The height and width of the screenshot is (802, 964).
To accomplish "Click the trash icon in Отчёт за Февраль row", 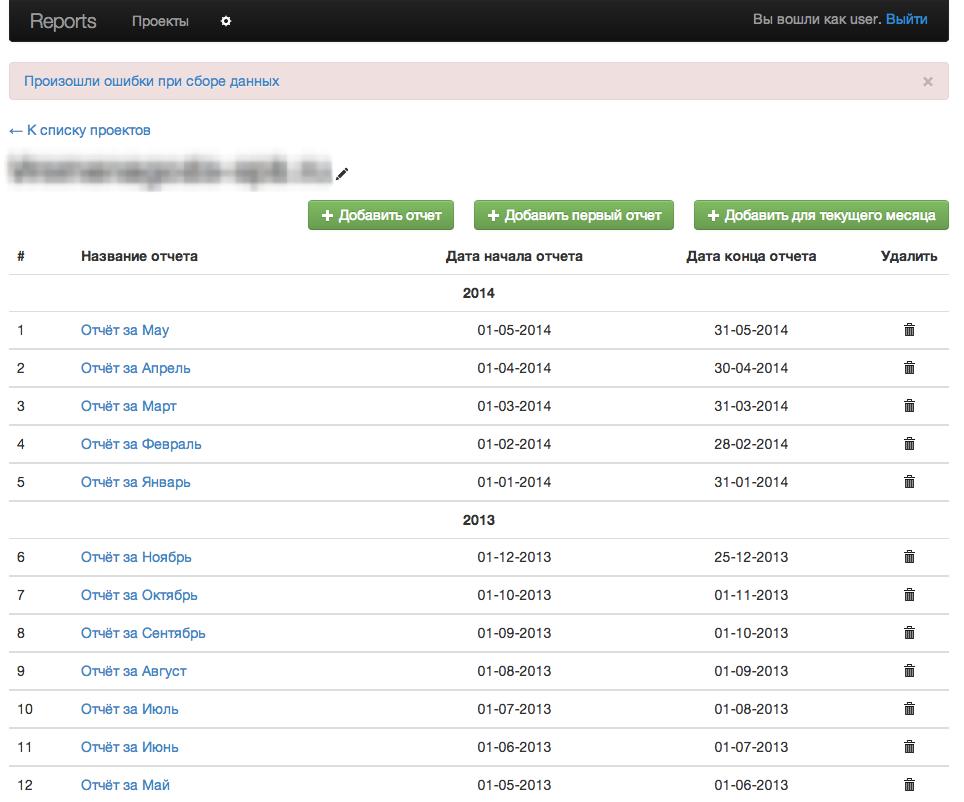I will (x=909, y=444).
